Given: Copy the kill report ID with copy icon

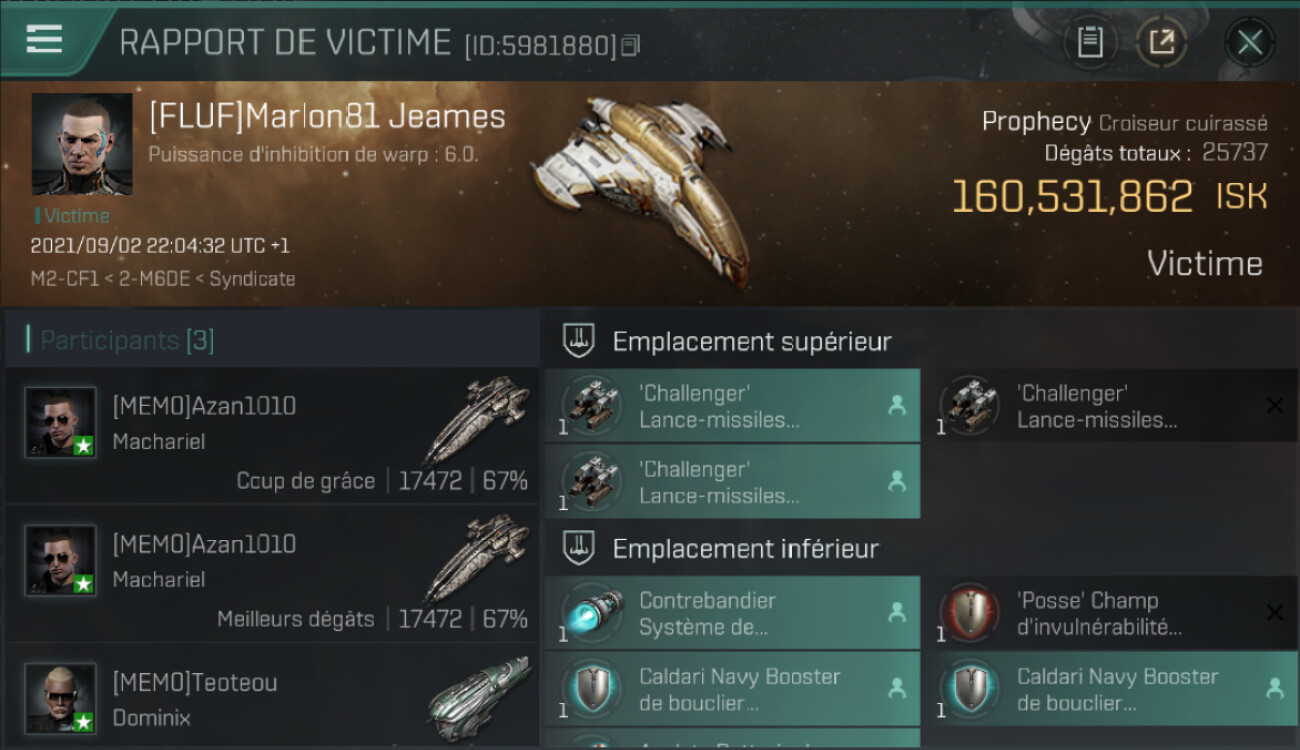Looking at the screenshot, I should [630, 45].
